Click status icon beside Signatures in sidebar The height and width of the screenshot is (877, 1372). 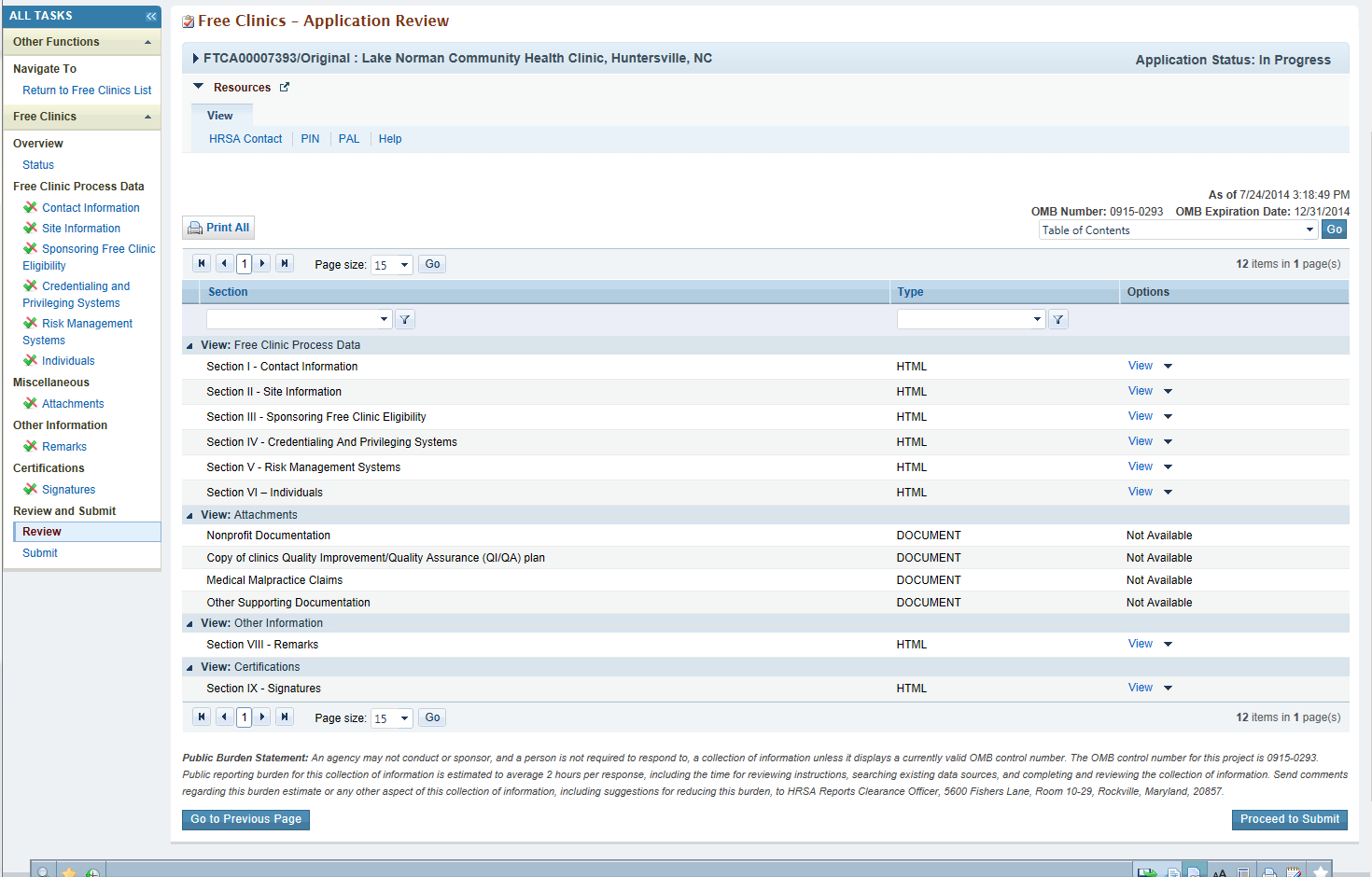point(30,489)
